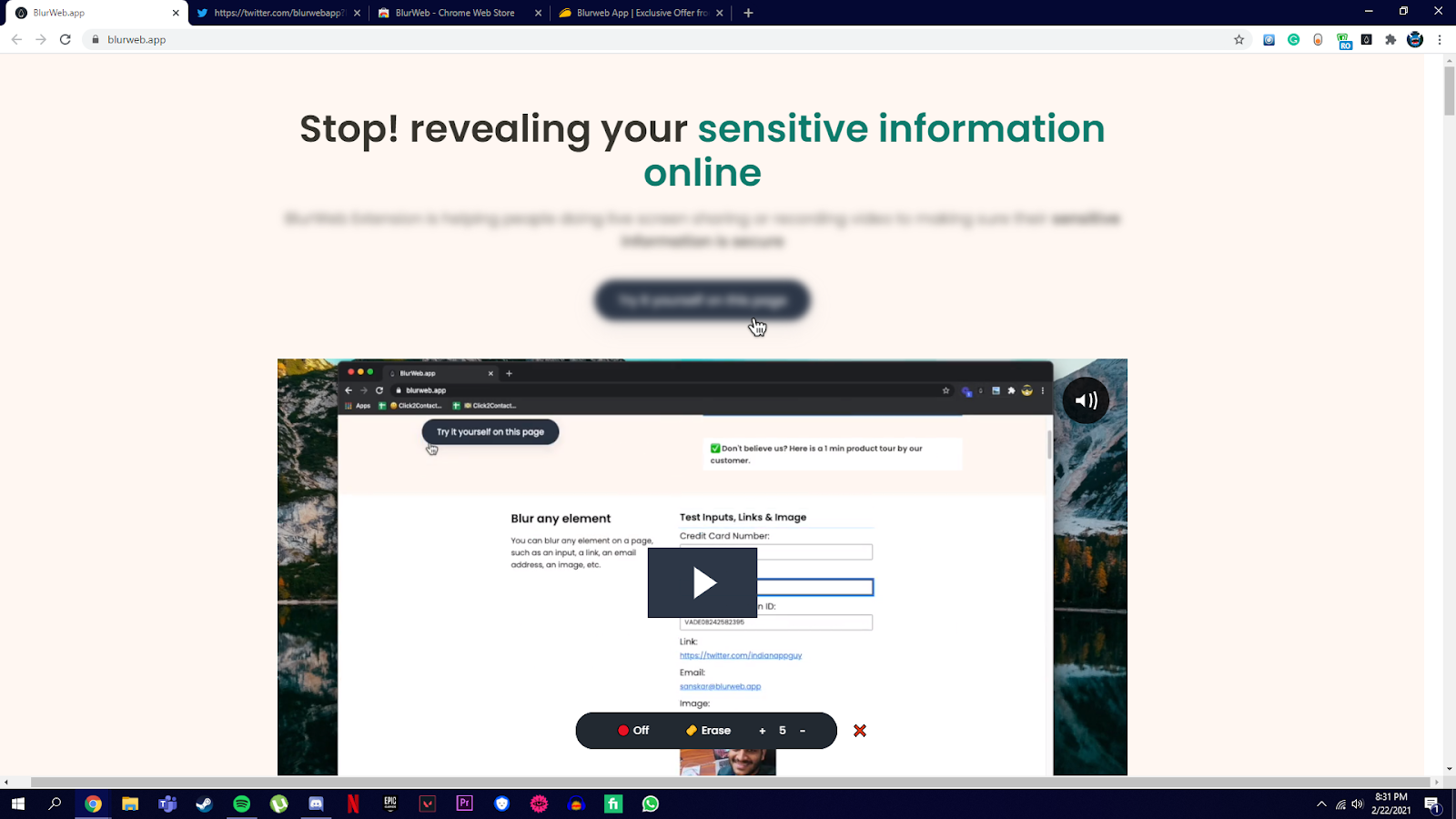
Task: Switch to the BlurWeb.app tab
Action: [95, 13]
